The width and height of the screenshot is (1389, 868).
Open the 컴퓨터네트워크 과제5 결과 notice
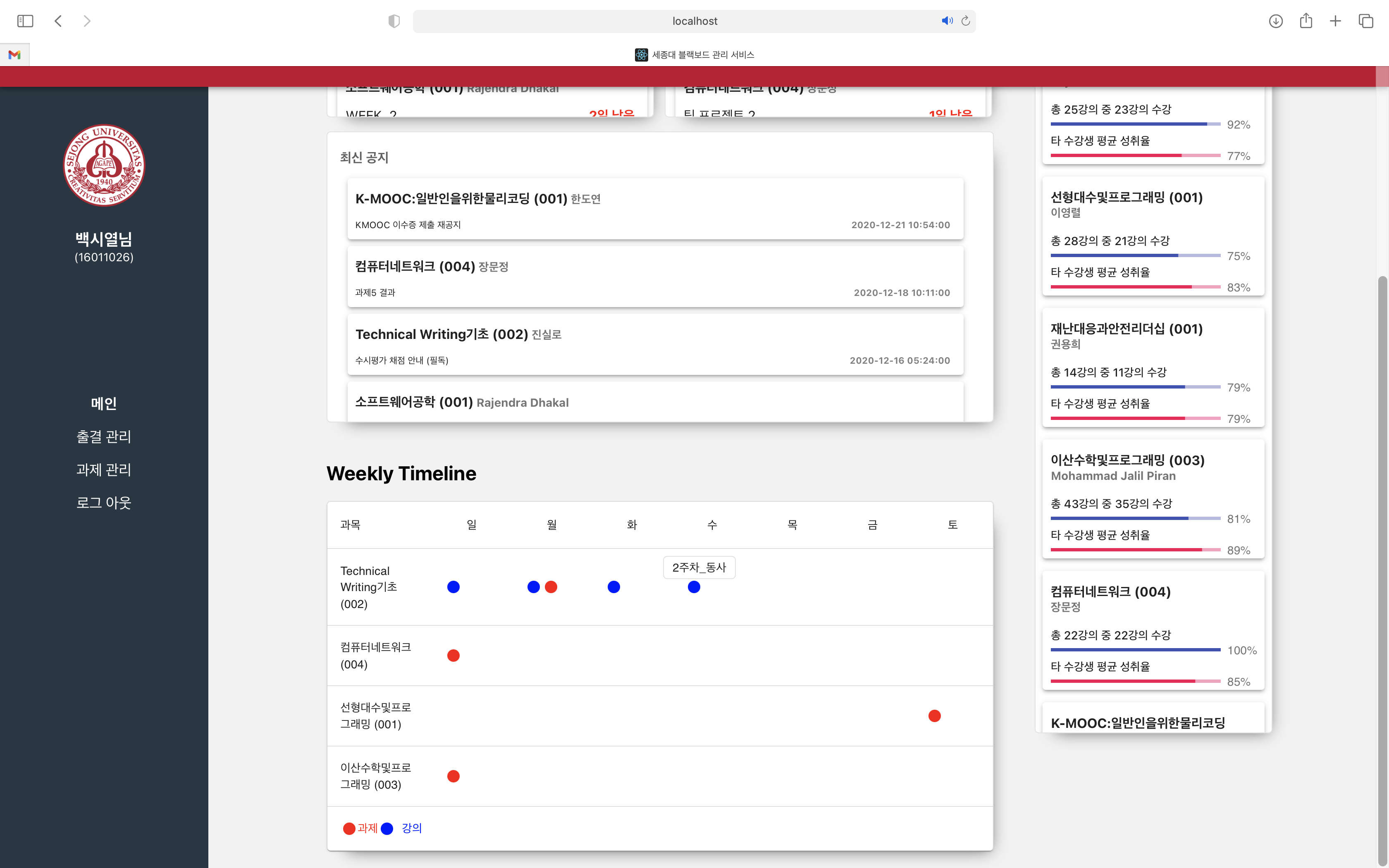coord(655,277)
